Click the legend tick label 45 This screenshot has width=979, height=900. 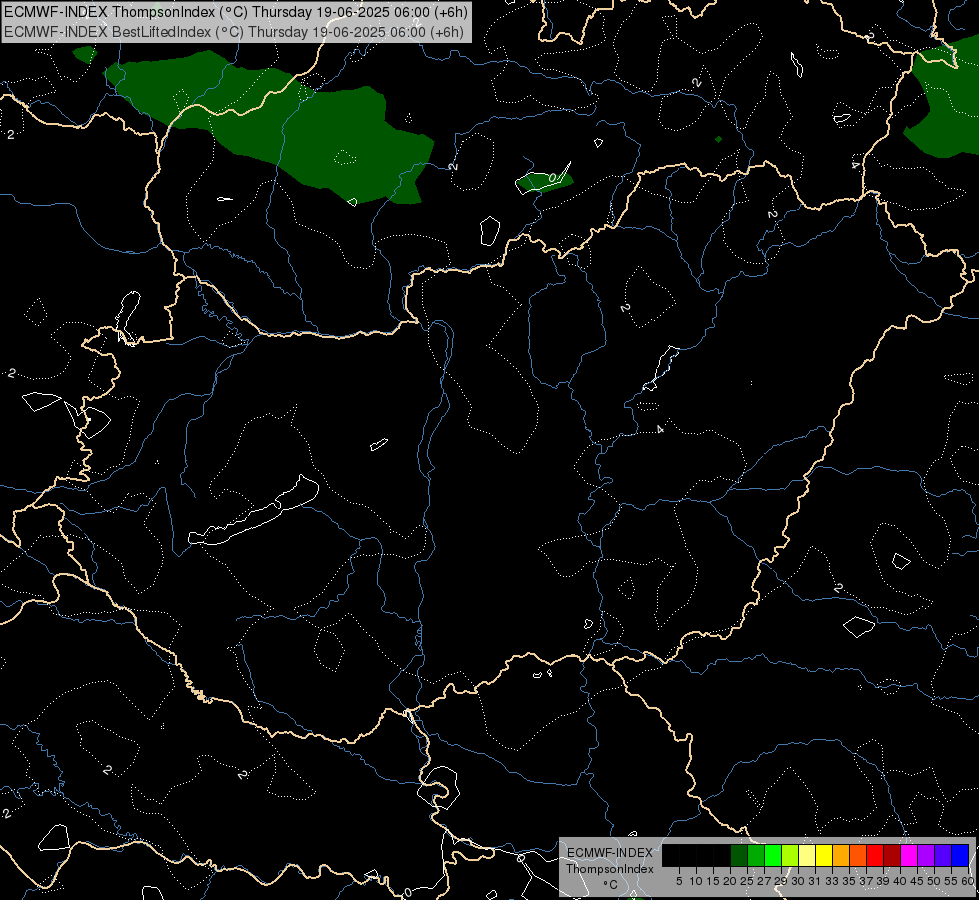916,881
